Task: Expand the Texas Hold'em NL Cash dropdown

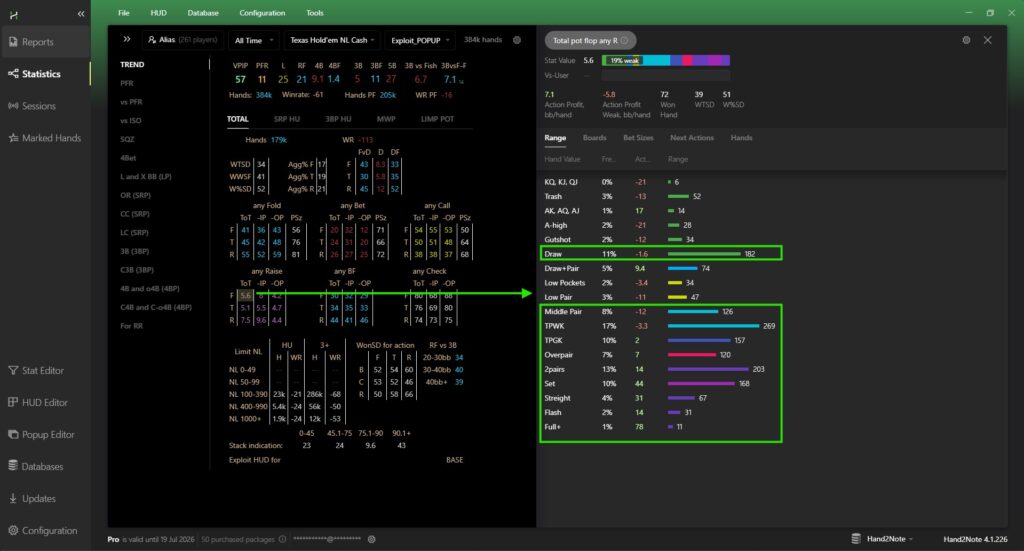Action: (331, 40)
